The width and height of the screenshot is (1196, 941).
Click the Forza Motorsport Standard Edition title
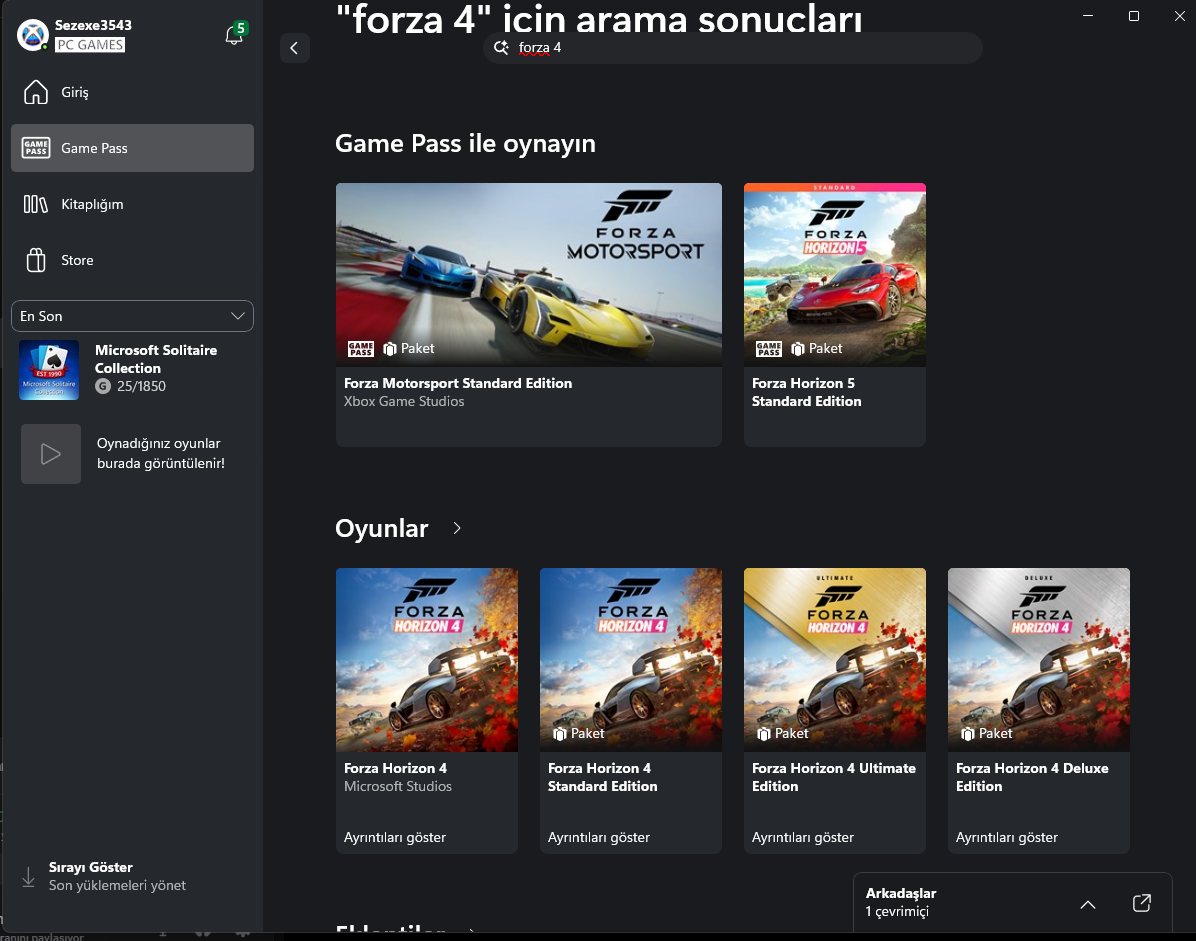click(458, 383)
